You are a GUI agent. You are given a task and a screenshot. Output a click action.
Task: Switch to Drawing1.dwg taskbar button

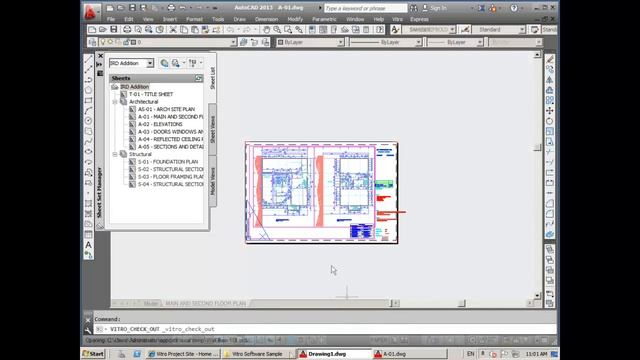point(333,354)
